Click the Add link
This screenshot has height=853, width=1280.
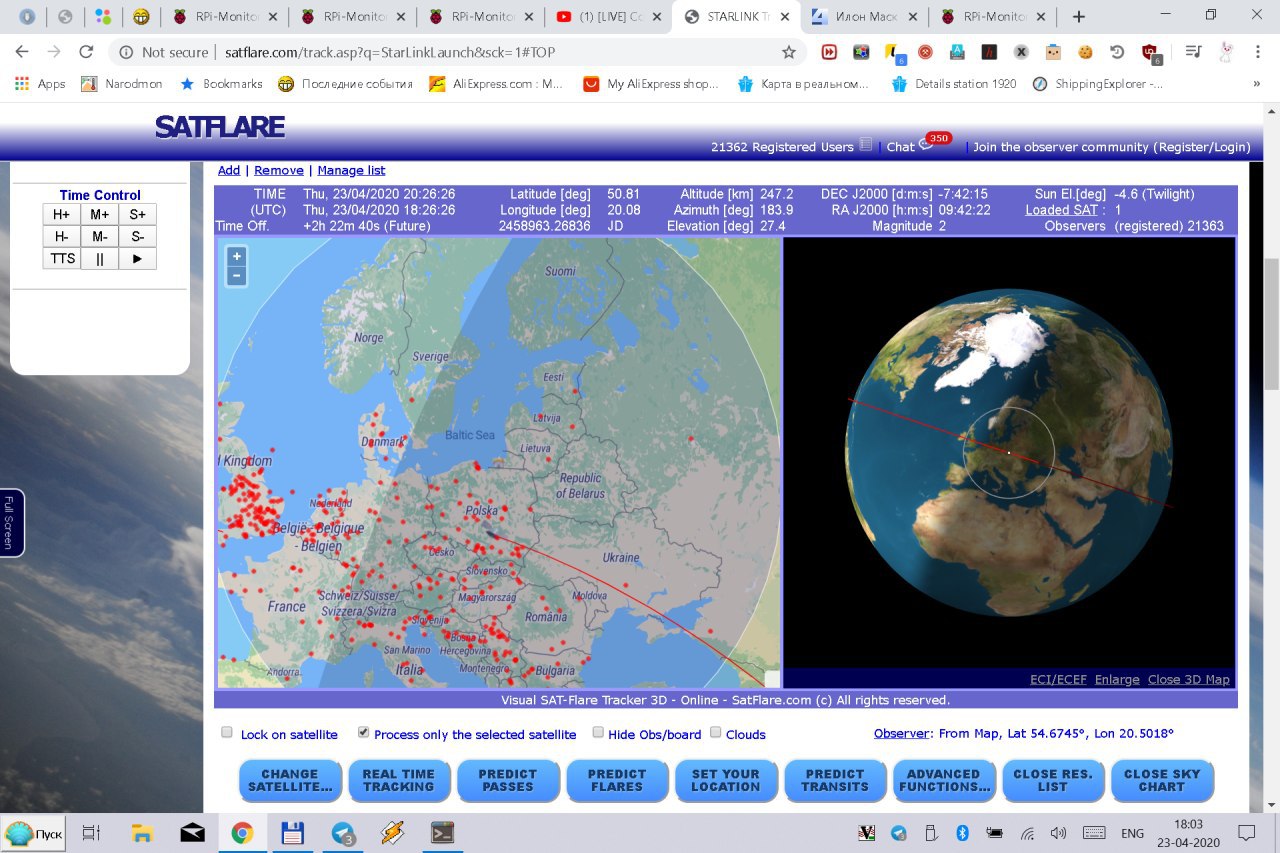point(229,170)
